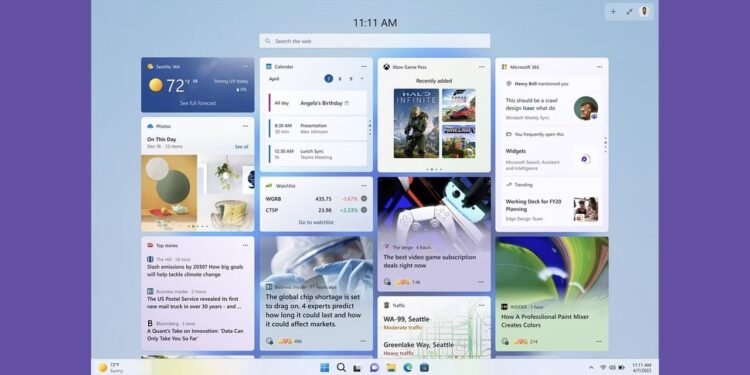This screenshot has width=750, height=375.
Task: Select the highlighted day in Calendar
Action: tap(329, 78)
